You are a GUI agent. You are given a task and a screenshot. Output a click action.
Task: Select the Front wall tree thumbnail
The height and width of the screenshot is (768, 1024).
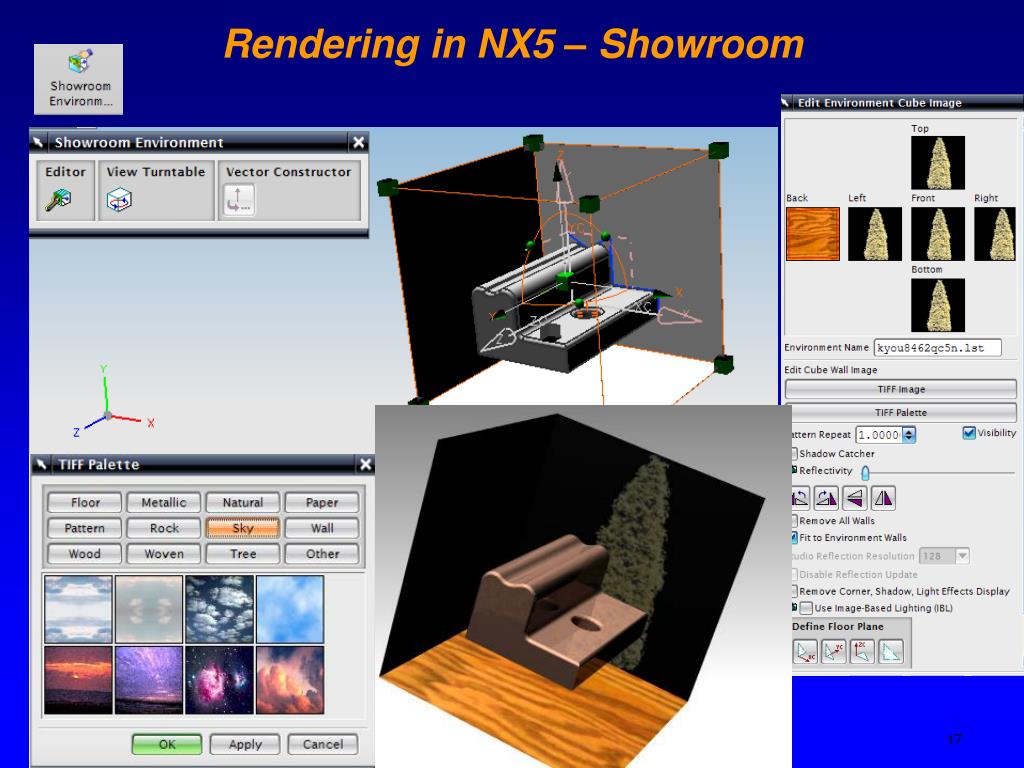938,234
